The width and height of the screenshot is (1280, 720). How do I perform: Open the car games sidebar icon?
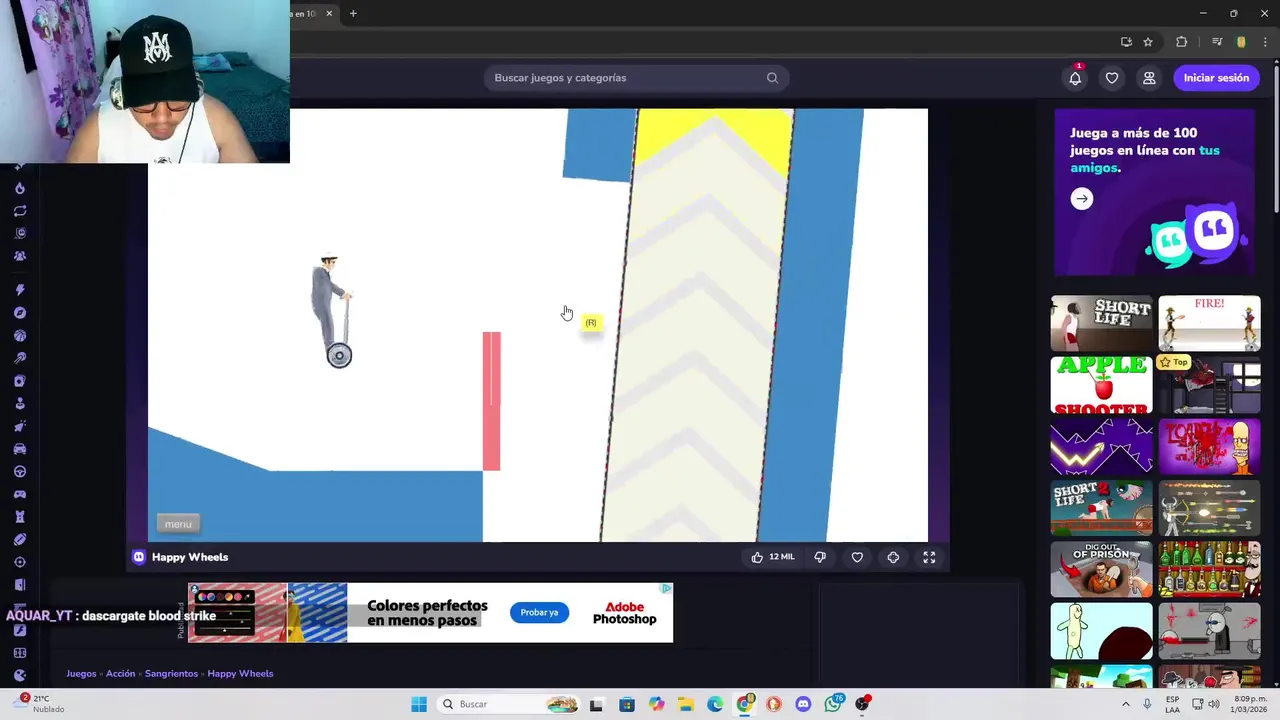(20, 449)
